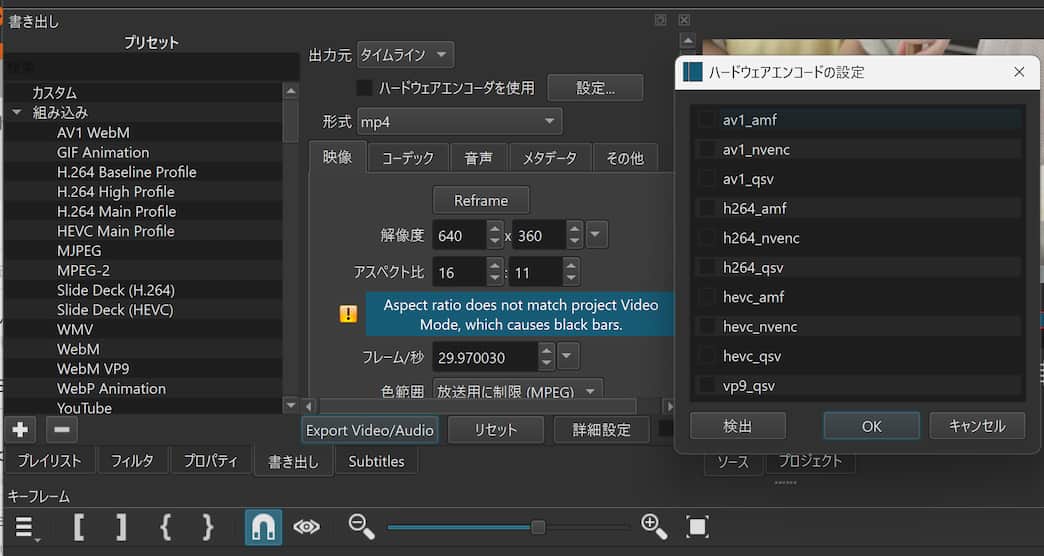Remove export preset with minus button
This screenshot has width=1044, height=556.
(x=62, y=429)
